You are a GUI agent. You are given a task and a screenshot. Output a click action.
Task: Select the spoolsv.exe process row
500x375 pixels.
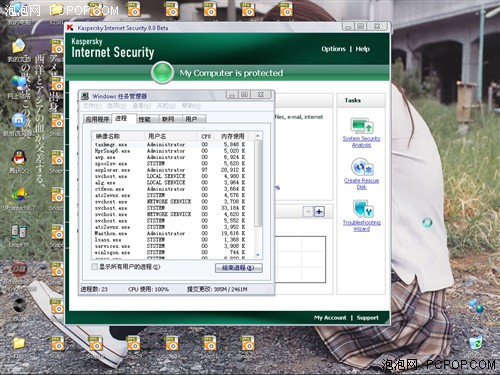pyautogui.click(x=173, y=163)
